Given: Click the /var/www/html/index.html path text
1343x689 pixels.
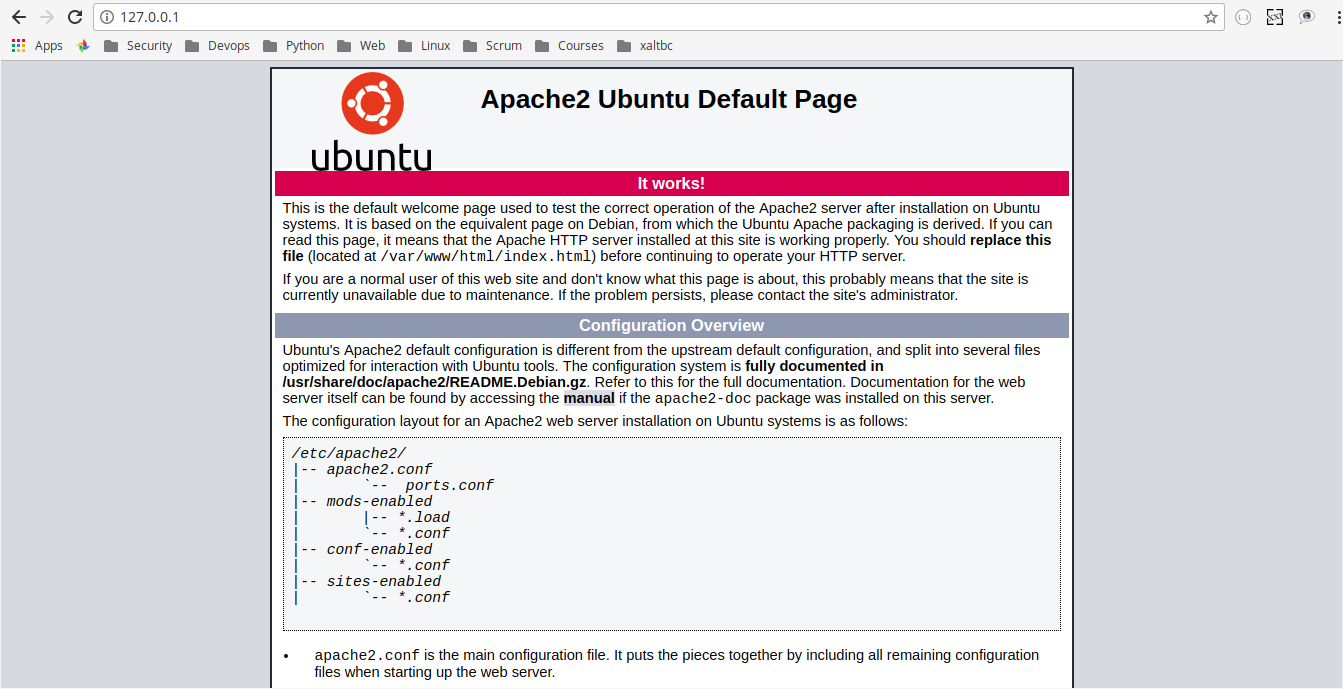Looking at the screenshot, I should click(488, 257).
